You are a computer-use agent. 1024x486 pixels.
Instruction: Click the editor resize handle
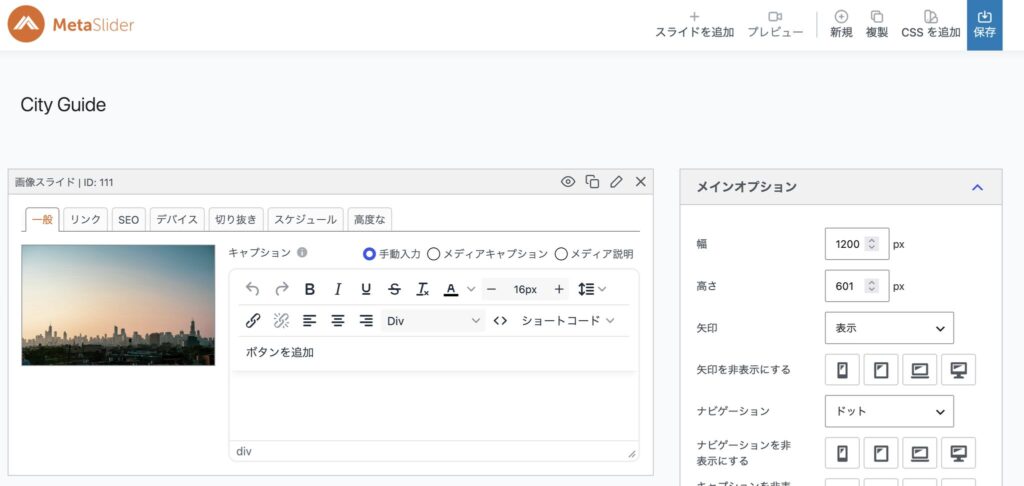(632, 453)
